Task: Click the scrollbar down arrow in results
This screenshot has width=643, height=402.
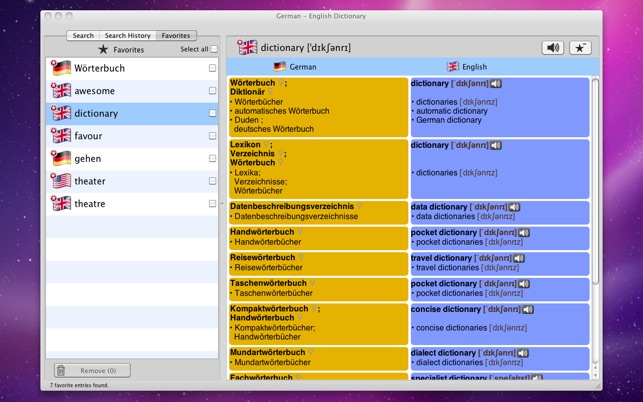Action: (x=595, y=374)
